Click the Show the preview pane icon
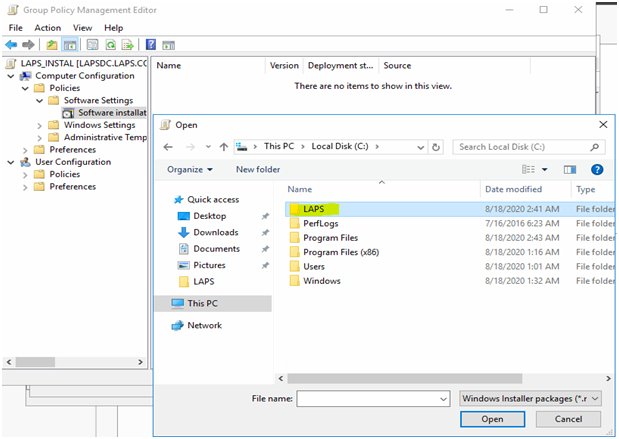 coord(570,170)
